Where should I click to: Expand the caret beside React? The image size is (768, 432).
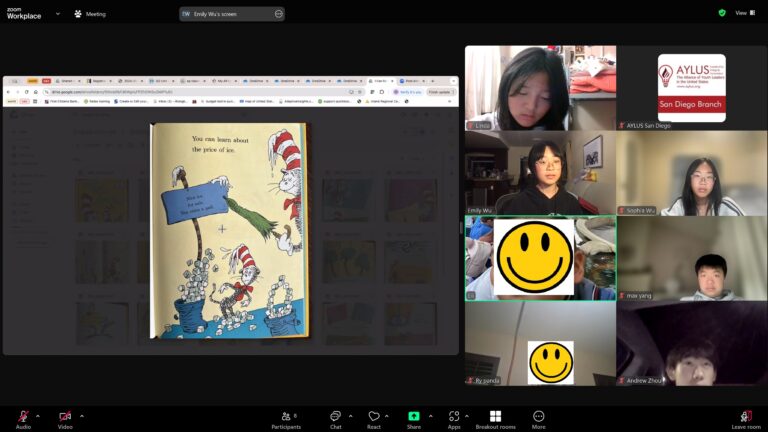[x=387, y=416]
